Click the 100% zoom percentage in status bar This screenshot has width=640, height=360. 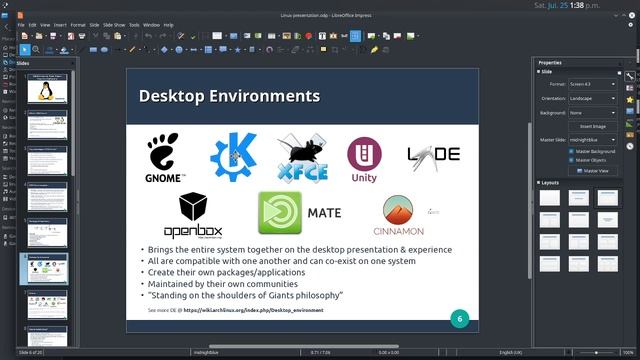(629, 353)
